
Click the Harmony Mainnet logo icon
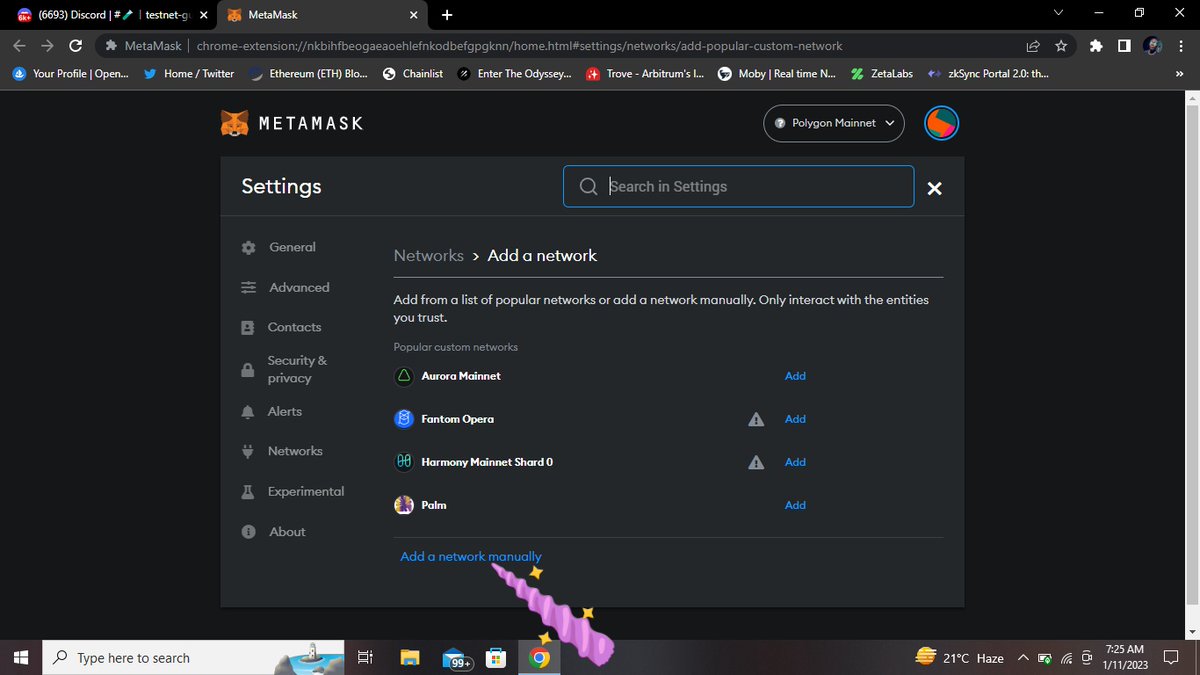click(x=404, y=462)
